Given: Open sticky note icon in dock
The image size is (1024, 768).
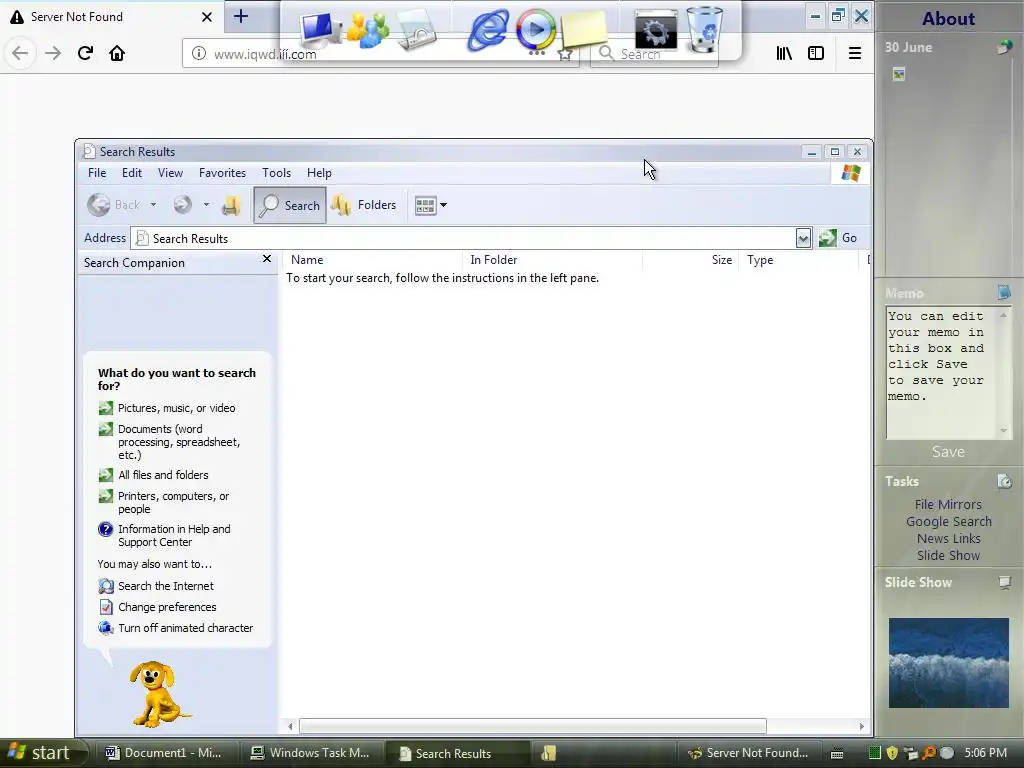Looking at the screenshot, I should click(584, 29).
